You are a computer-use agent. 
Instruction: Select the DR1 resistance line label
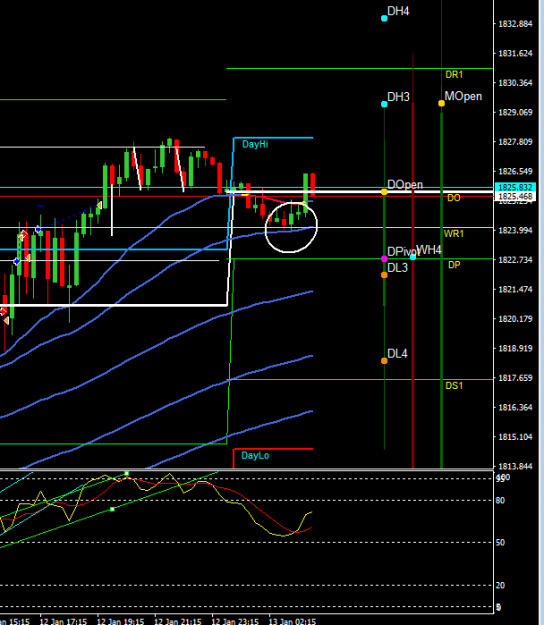(454, 75)
